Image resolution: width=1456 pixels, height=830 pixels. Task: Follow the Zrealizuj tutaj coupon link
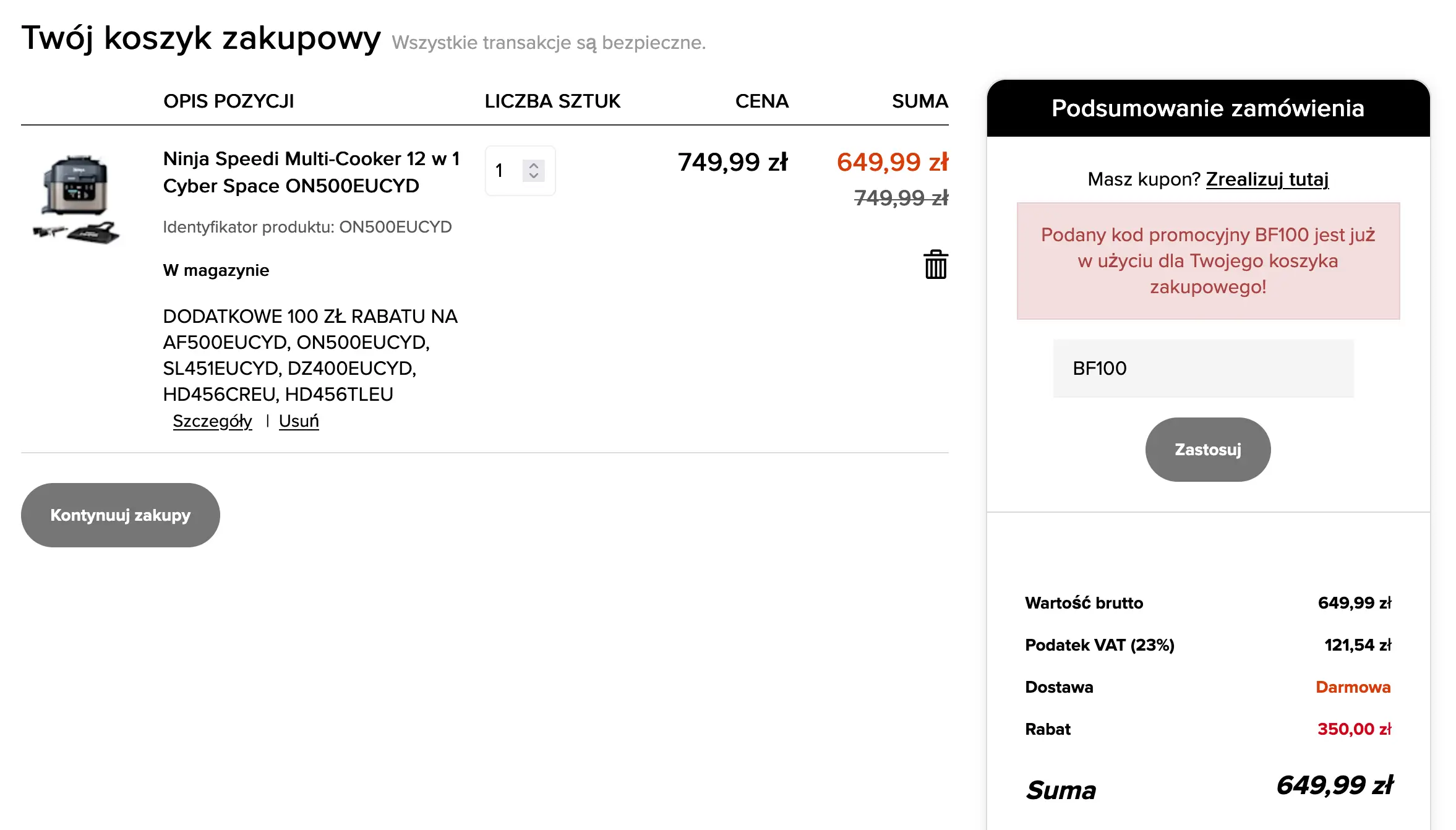[x=1267, y=179]
